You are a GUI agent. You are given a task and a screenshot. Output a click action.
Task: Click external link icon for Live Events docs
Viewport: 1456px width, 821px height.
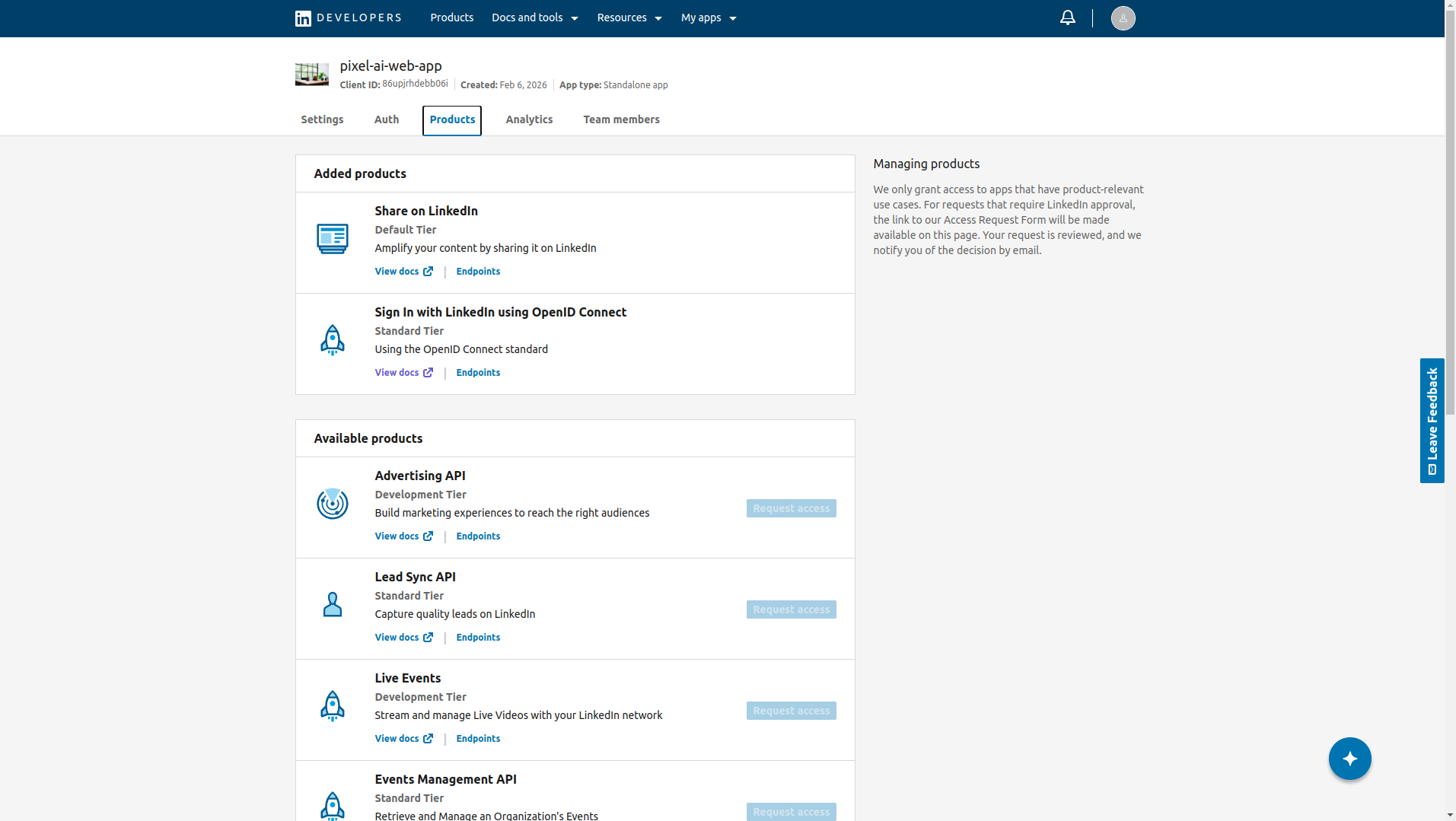pyautogui.click(x=429, y=739)
